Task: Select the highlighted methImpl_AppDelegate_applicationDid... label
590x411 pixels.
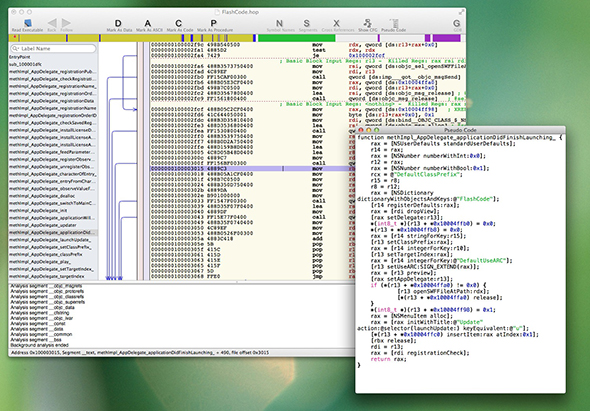Action: [53, 232]
